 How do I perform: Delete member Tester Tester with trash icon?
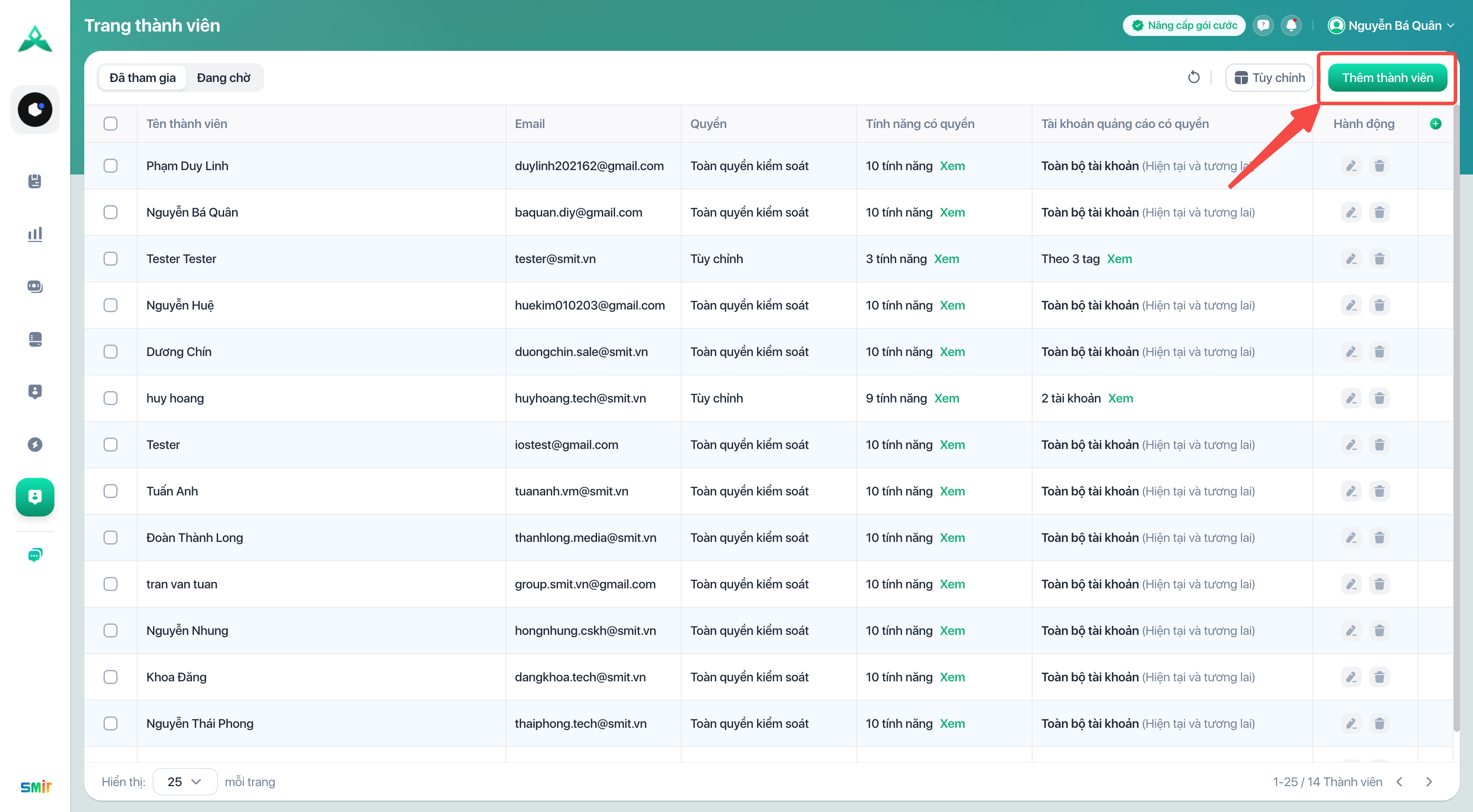[x=1379, y=259]
